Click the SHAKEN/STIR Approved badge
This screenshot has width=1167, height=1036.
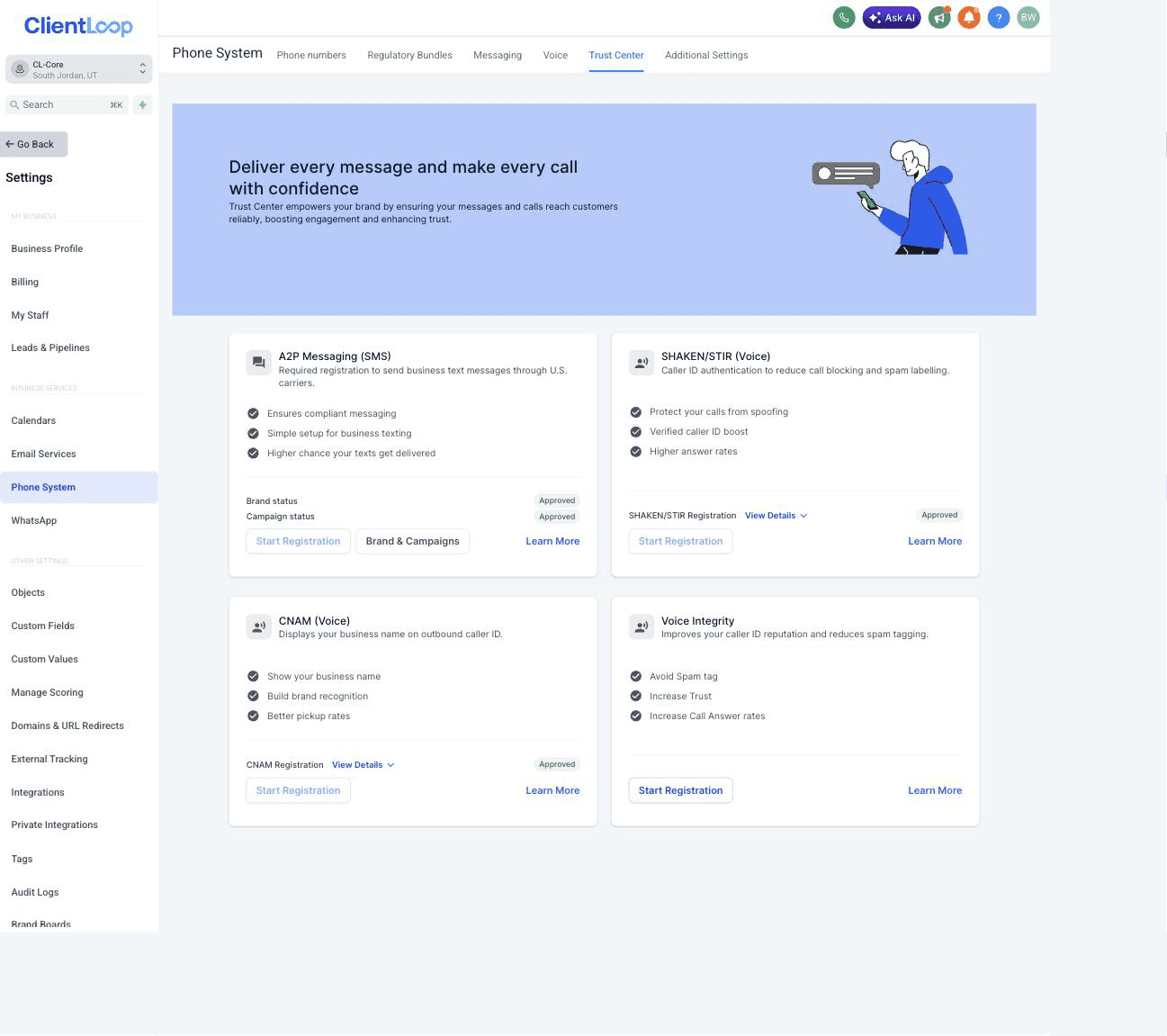(x=939, y=515)
